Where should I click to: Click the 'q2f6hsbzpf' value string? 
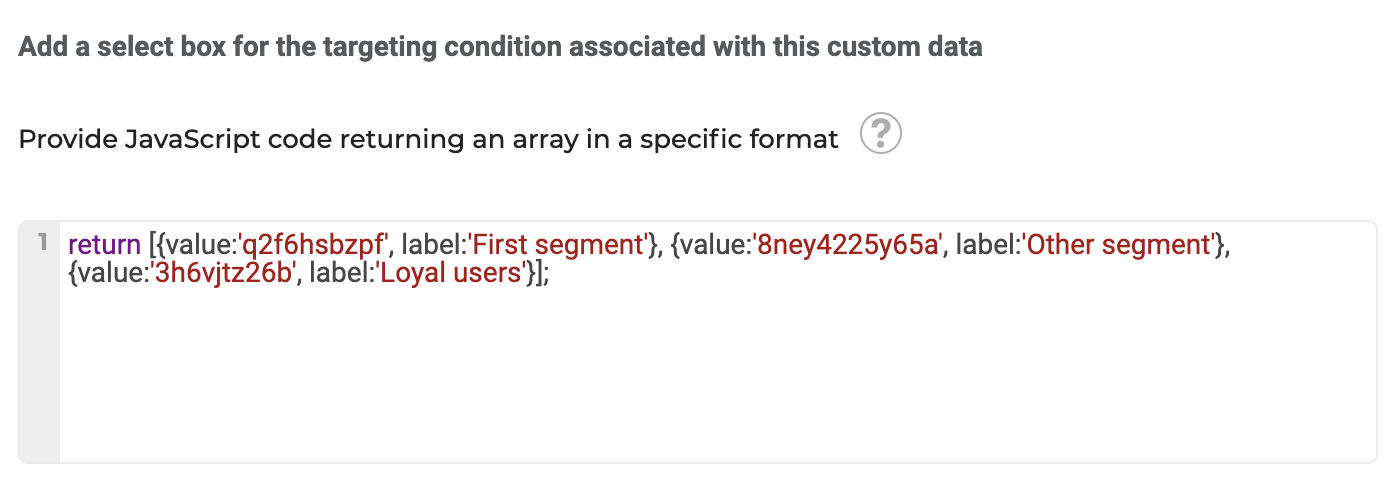(x=312, y=244)
